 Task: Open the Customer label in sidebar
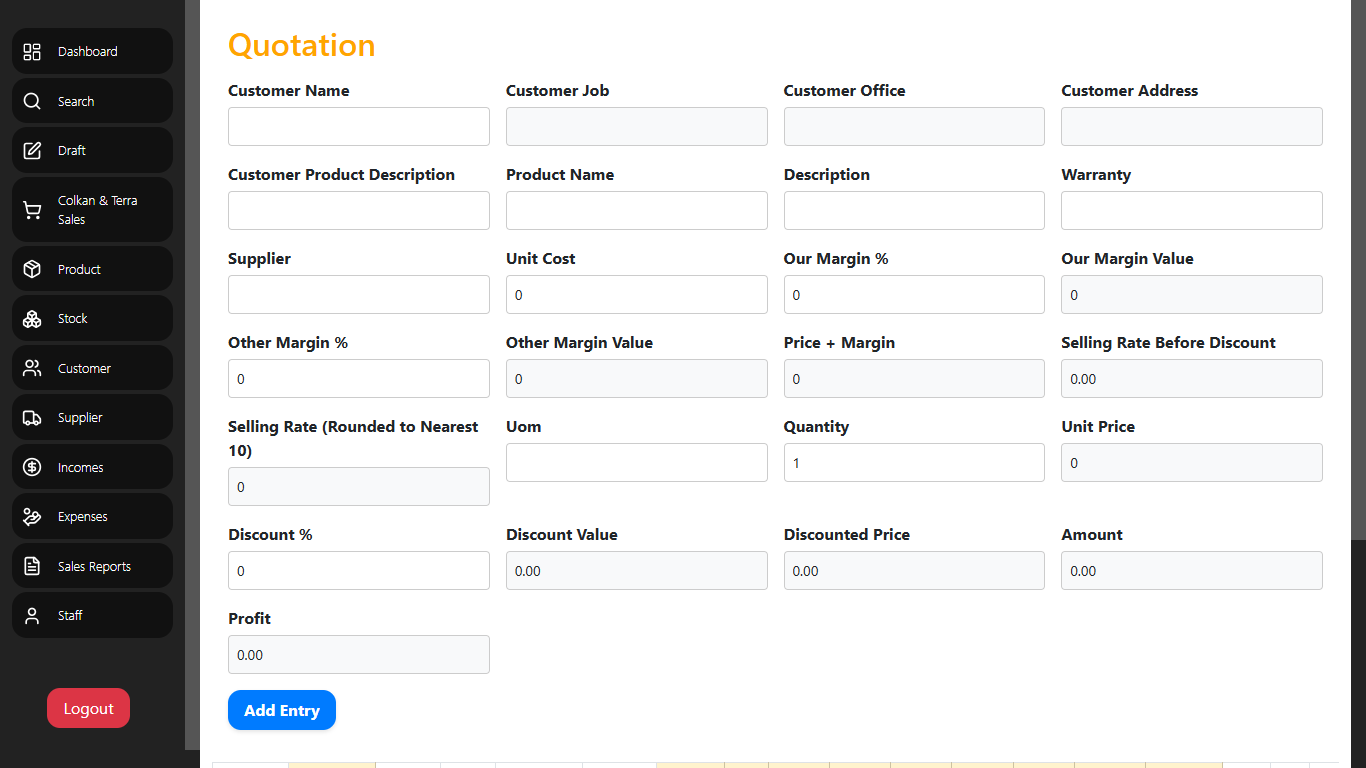coord(84,368)
